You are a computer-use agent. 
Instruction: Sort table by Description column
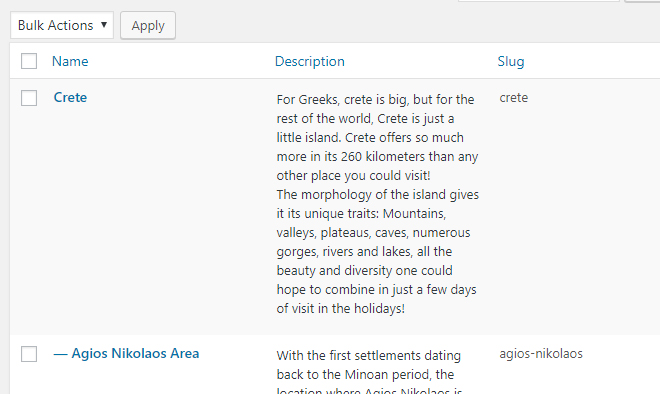click(309, 61)
